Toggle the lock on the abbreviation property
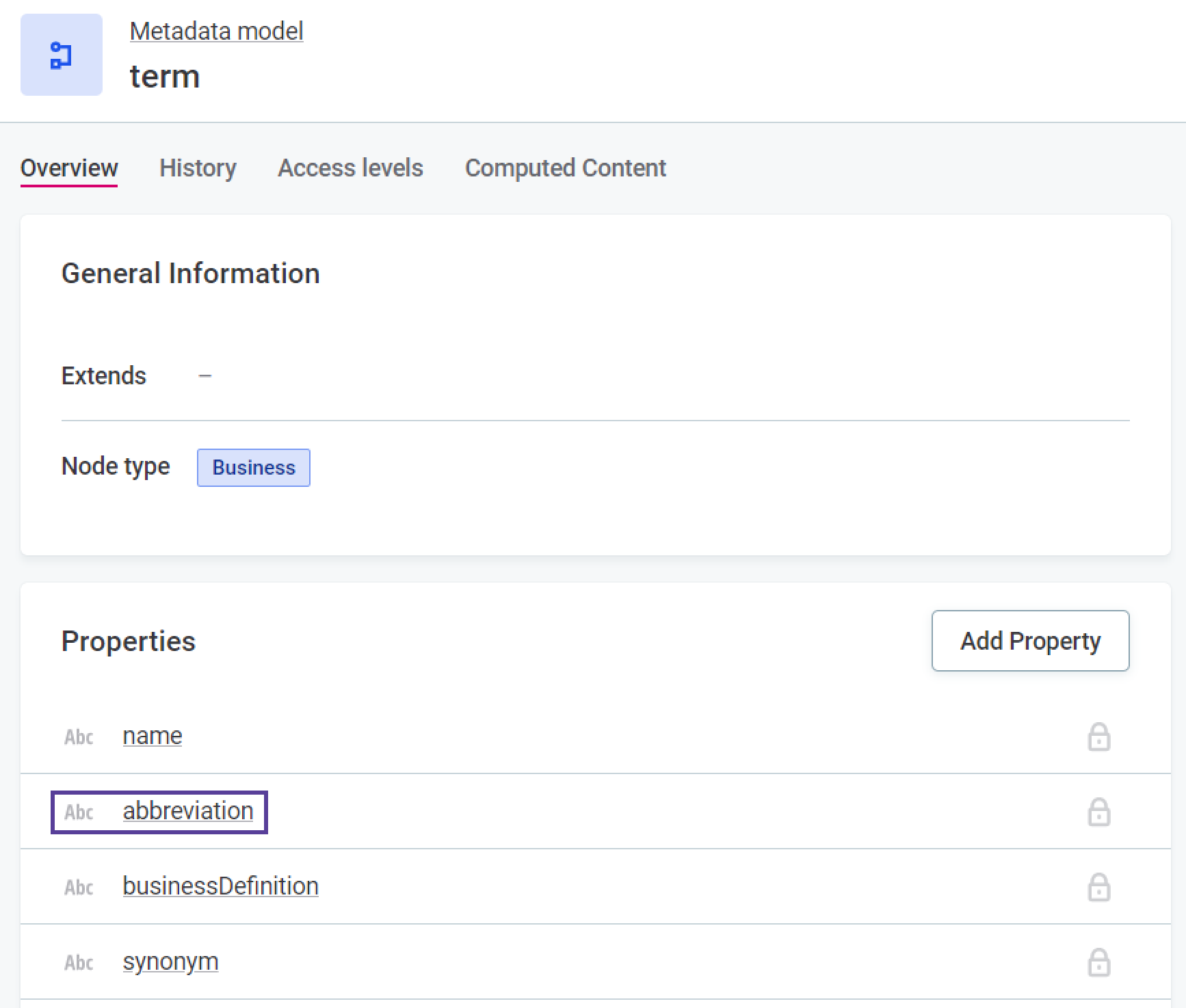 point(1100,812)
